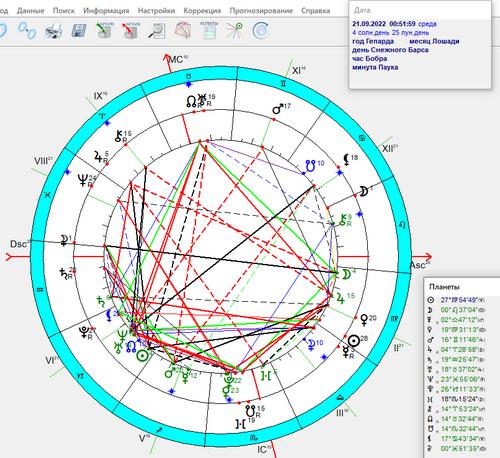Click the date line 21.09.2022 00:51:59 среда
Image resolution: width=500 pixels, height=458 pixels.
(x=394, y=24)
